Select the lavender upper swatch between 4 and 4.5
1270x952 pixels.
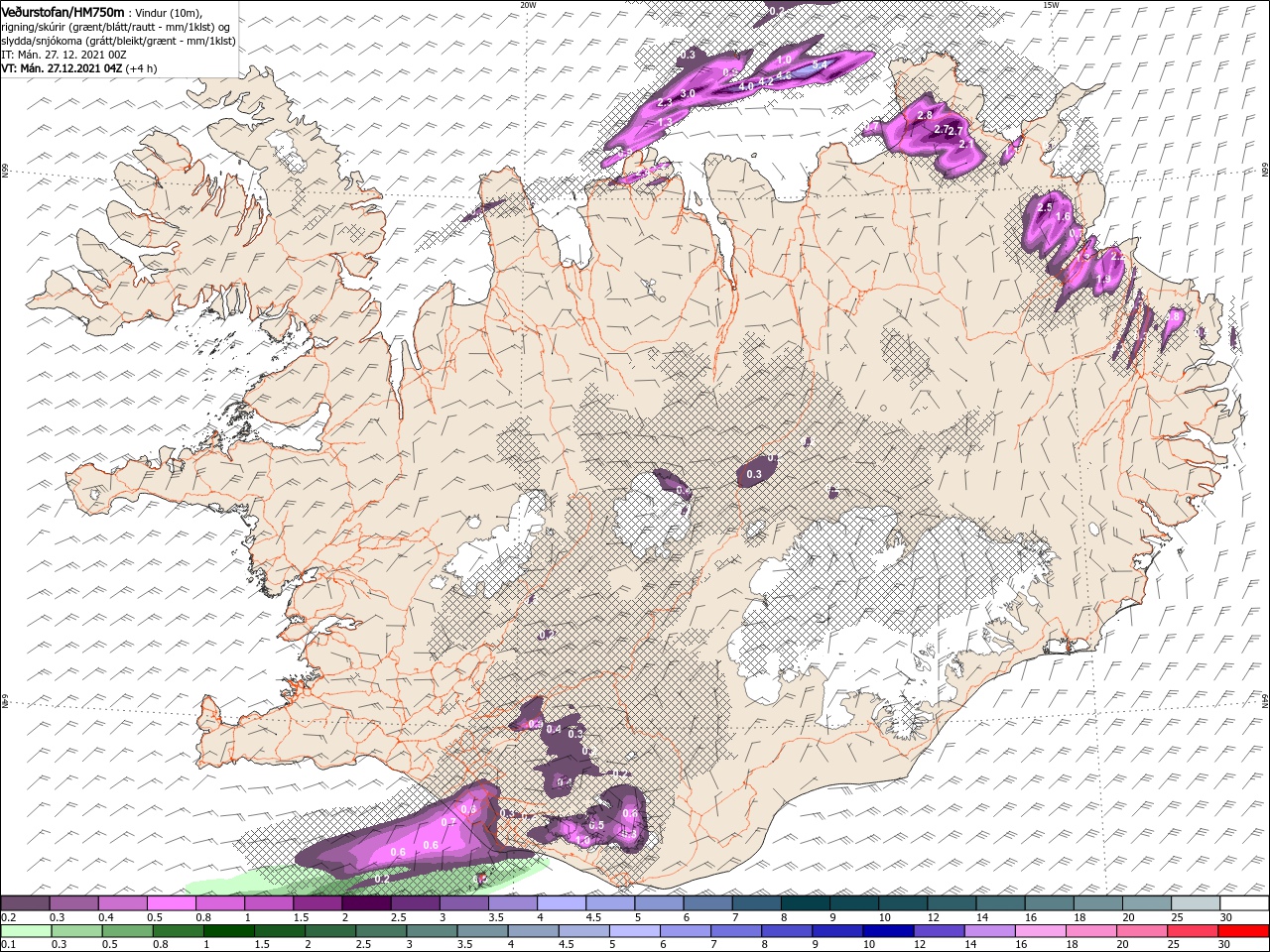click(x=562, y=903)
